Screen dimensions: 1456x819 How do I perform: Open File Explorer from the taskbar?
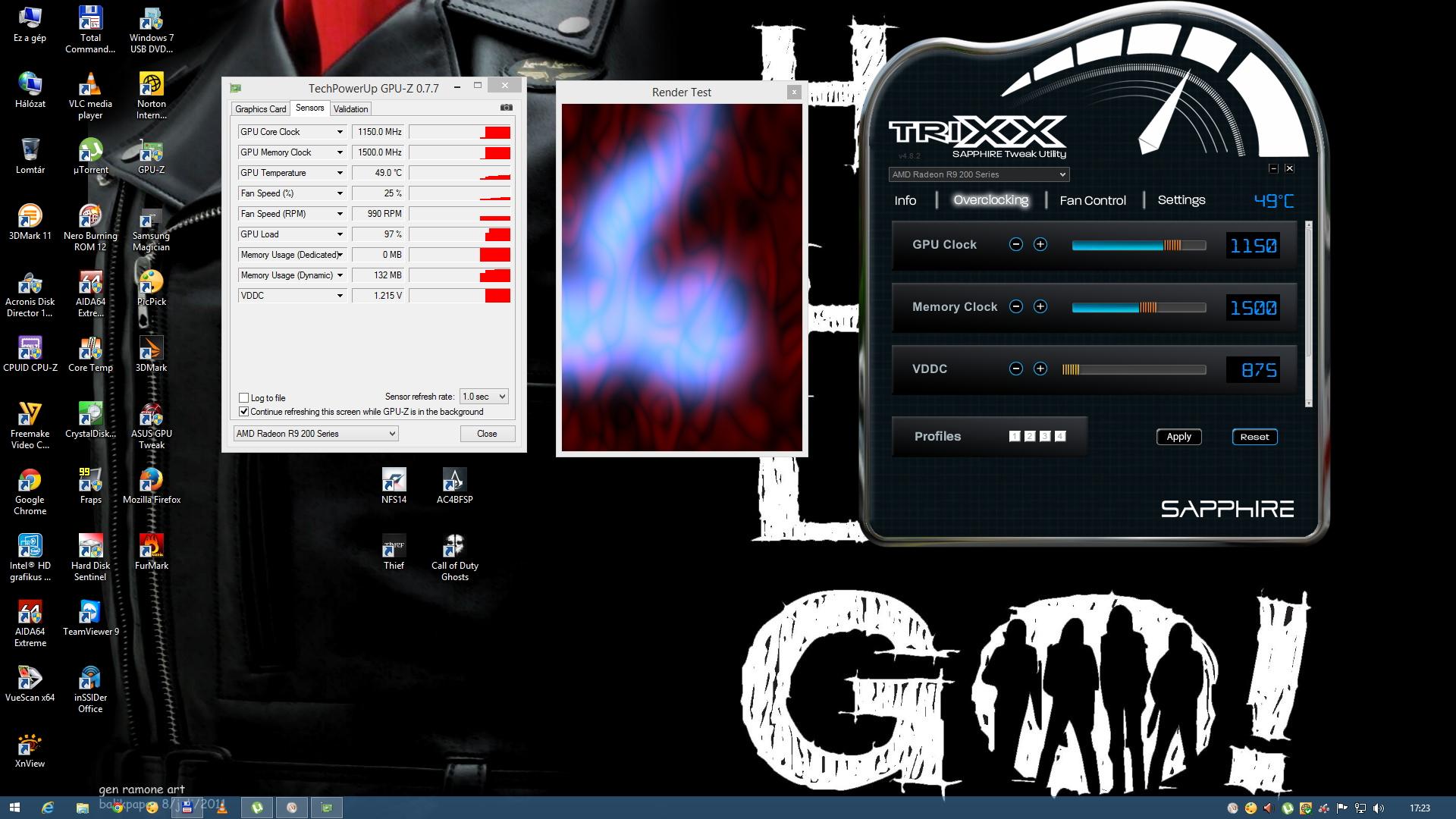click(82, 808)
